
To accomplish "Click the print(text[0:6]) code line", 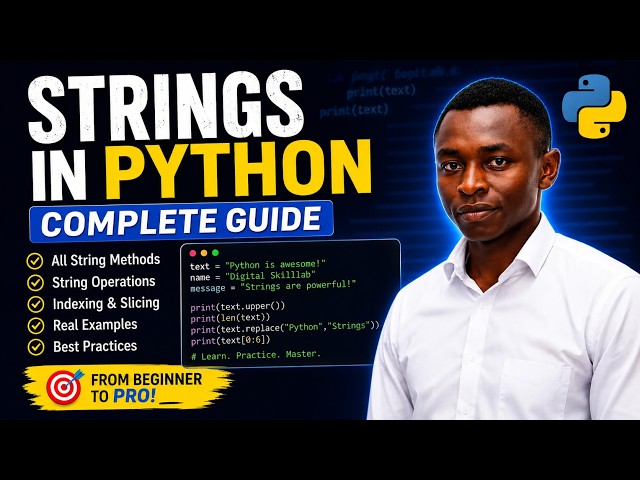I will point(230,340).
